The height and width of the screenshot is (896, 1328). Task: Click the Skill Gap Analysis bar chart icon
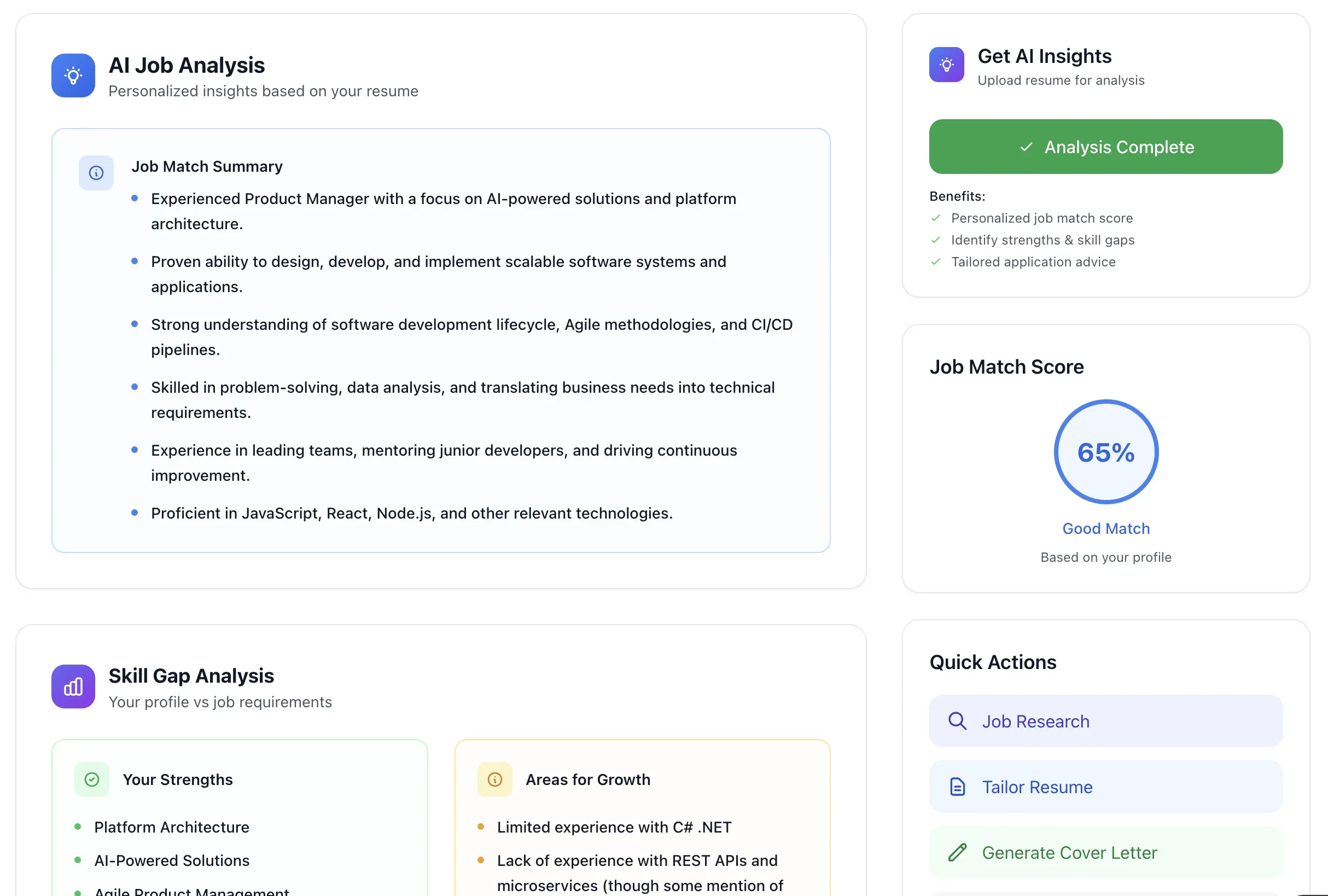pos(73,686)
